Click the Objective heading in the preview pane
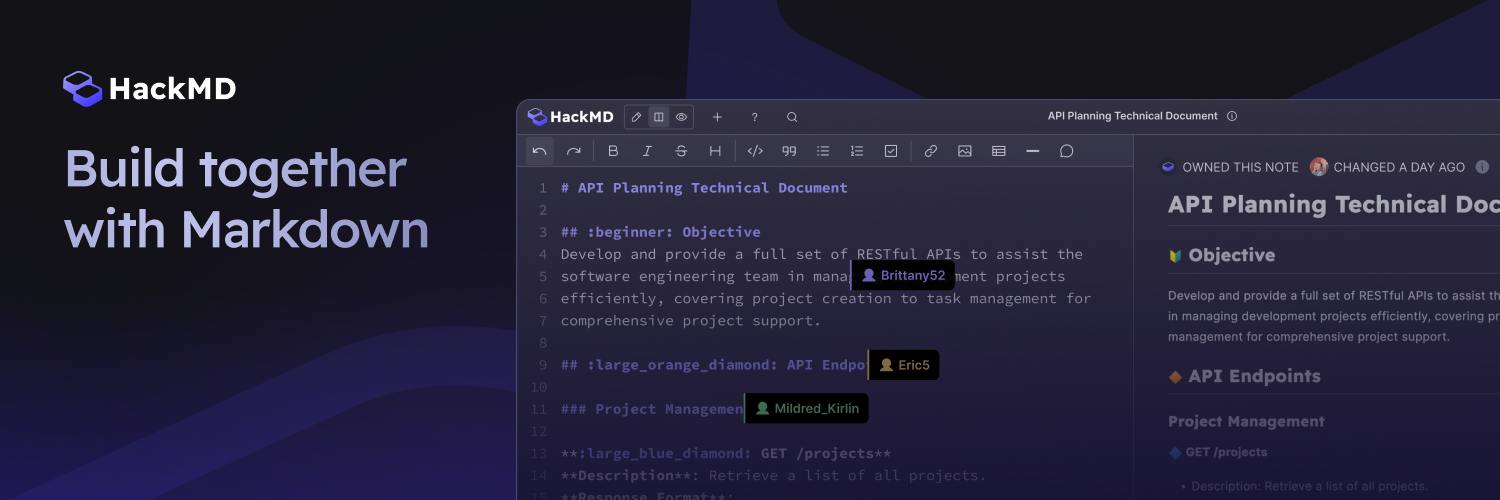The height and width of the screenshot is (500, 1500). coord(1231,255)
